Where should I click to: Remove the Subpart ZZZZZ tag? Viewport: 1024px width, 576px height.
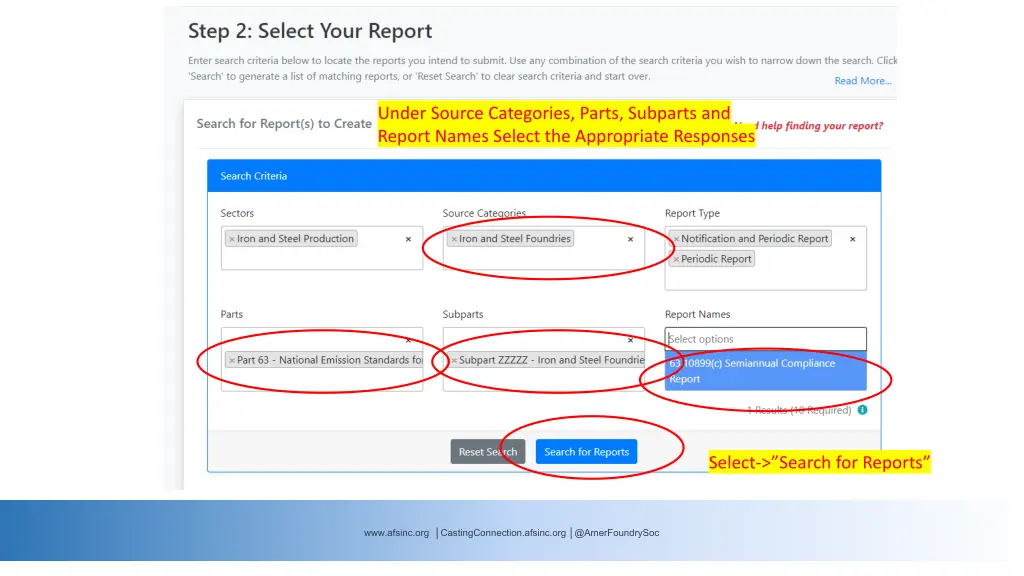[x=454, y=360]
